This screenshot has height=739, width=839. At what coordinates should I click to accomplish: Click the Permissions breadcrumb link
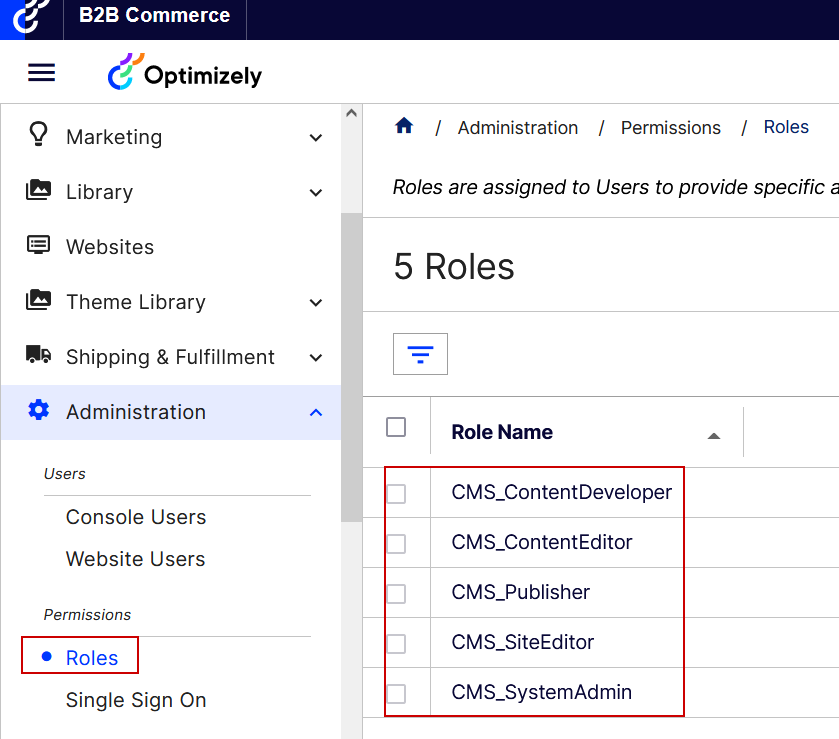(x=670, y=128)
